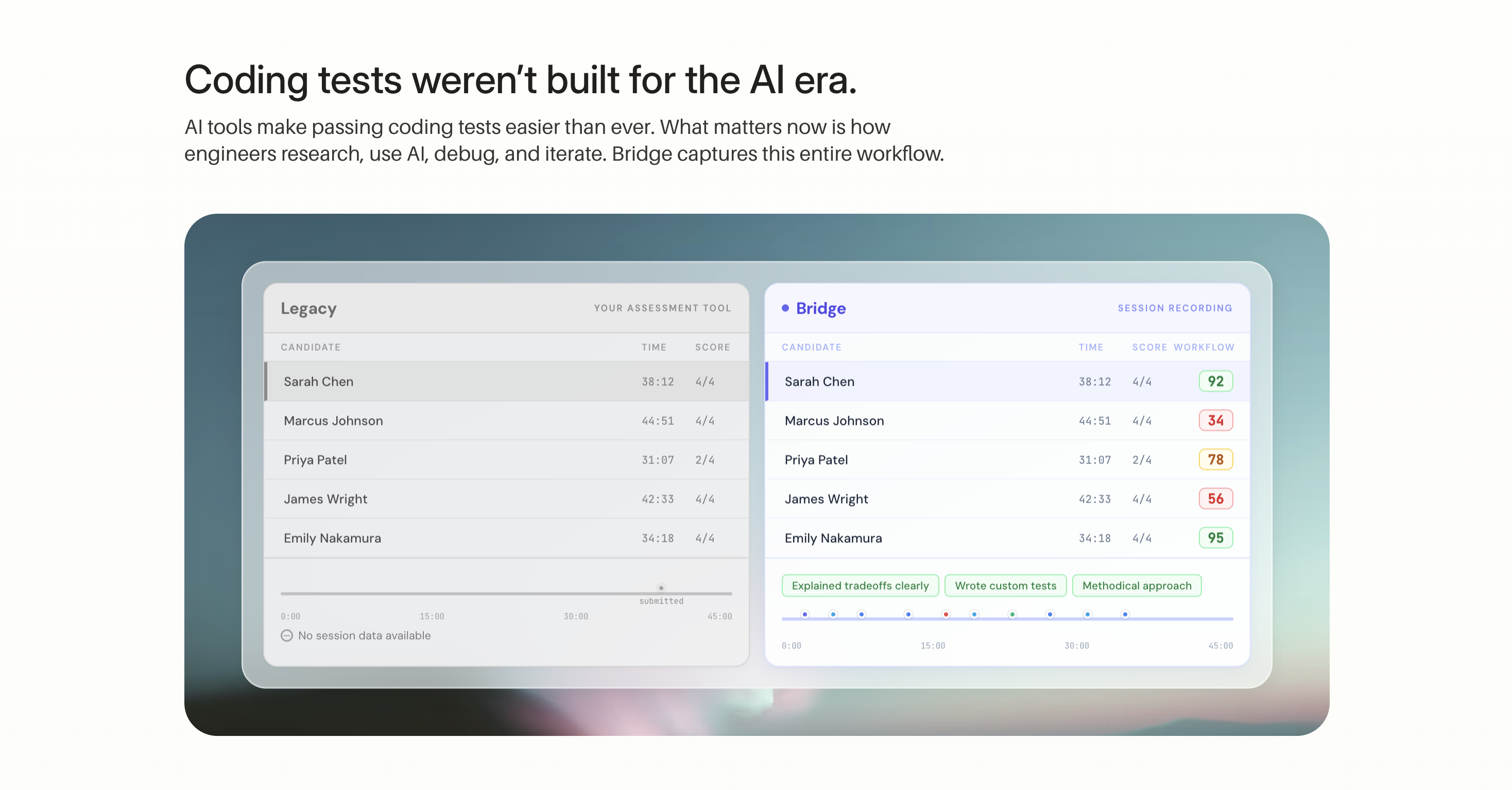Click the 30:00 label on Bridge timeline
Screen dimensions: 1512x790
click(1077, 646)
